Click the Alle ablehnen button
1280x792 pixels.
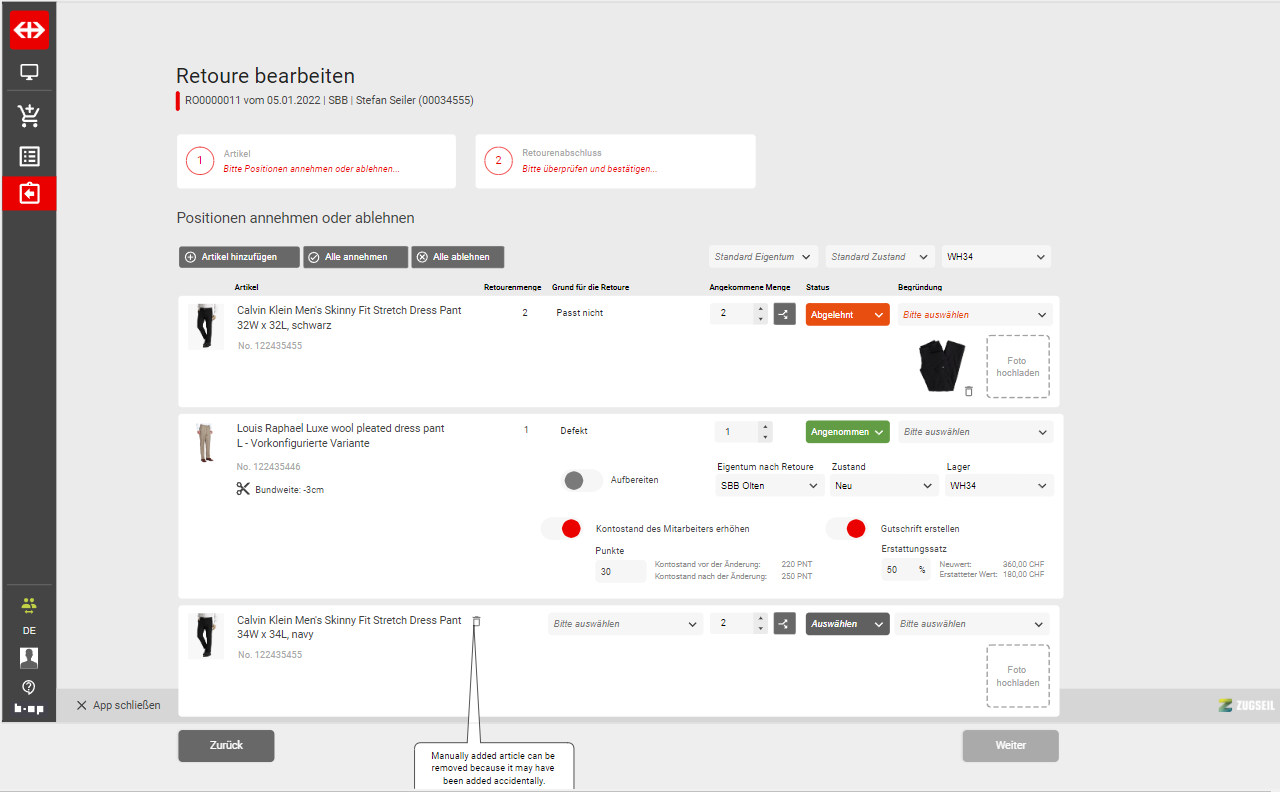point(457,257)
